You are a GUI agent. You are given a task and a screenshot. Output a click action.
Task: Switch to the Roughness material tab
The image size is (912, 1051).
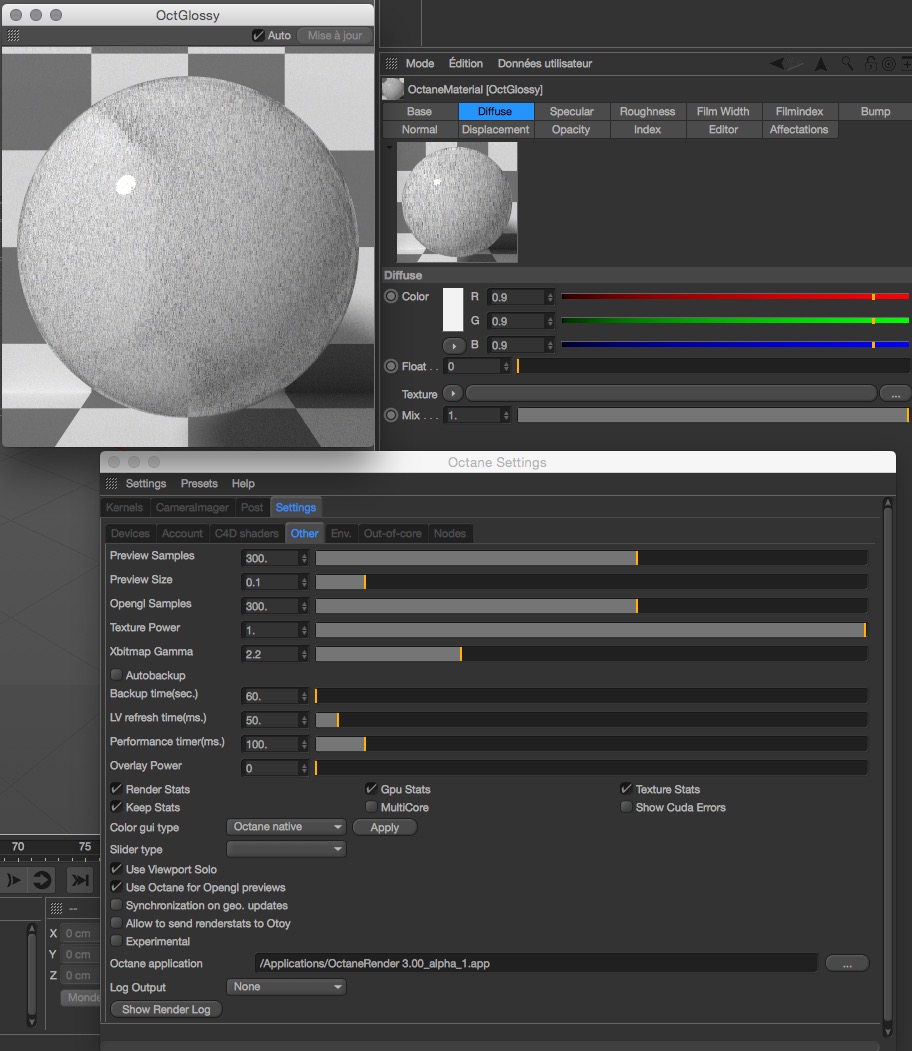tap(647, 111)
